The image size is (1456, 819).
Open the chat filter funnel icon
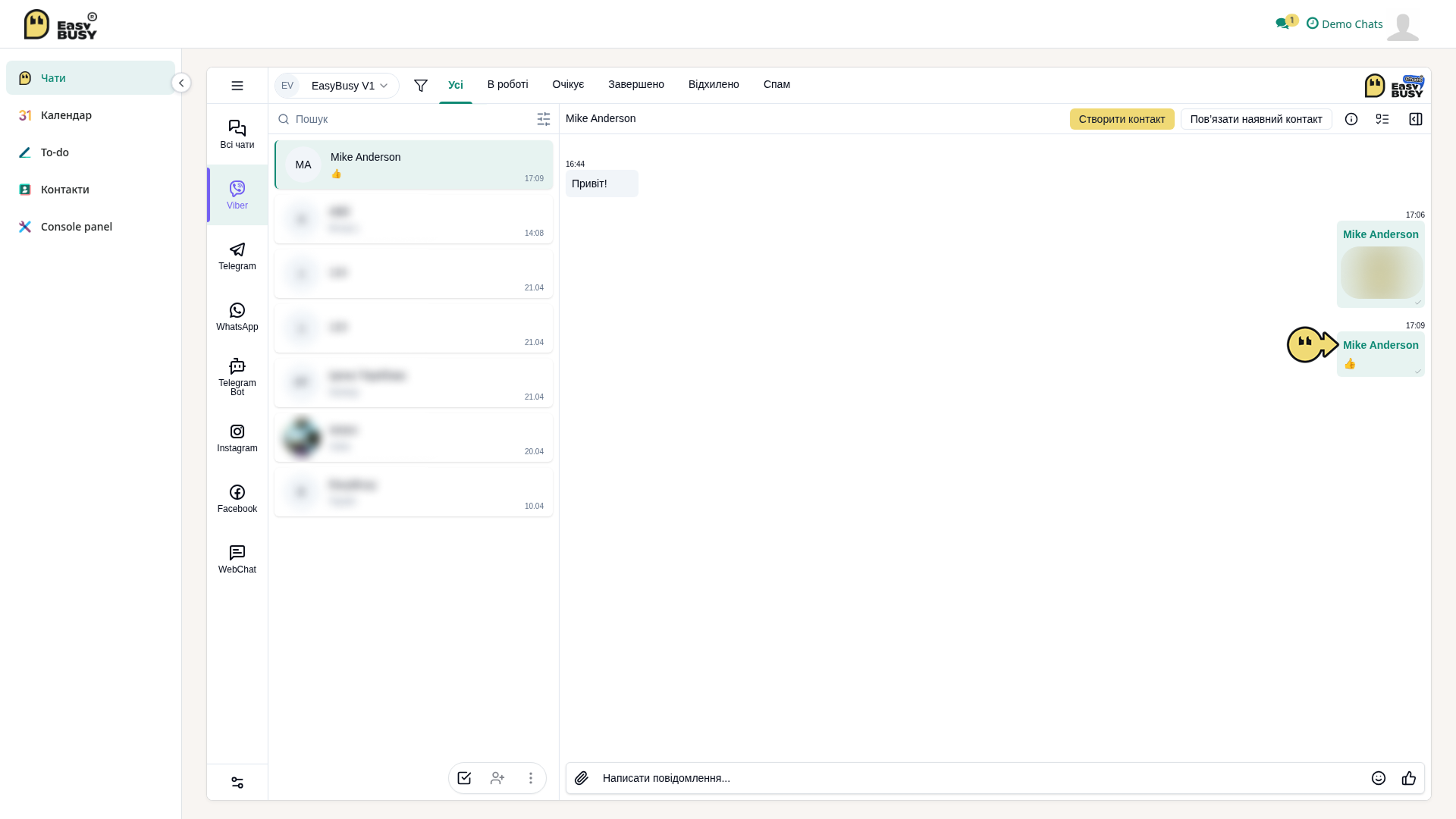[421, 86]
